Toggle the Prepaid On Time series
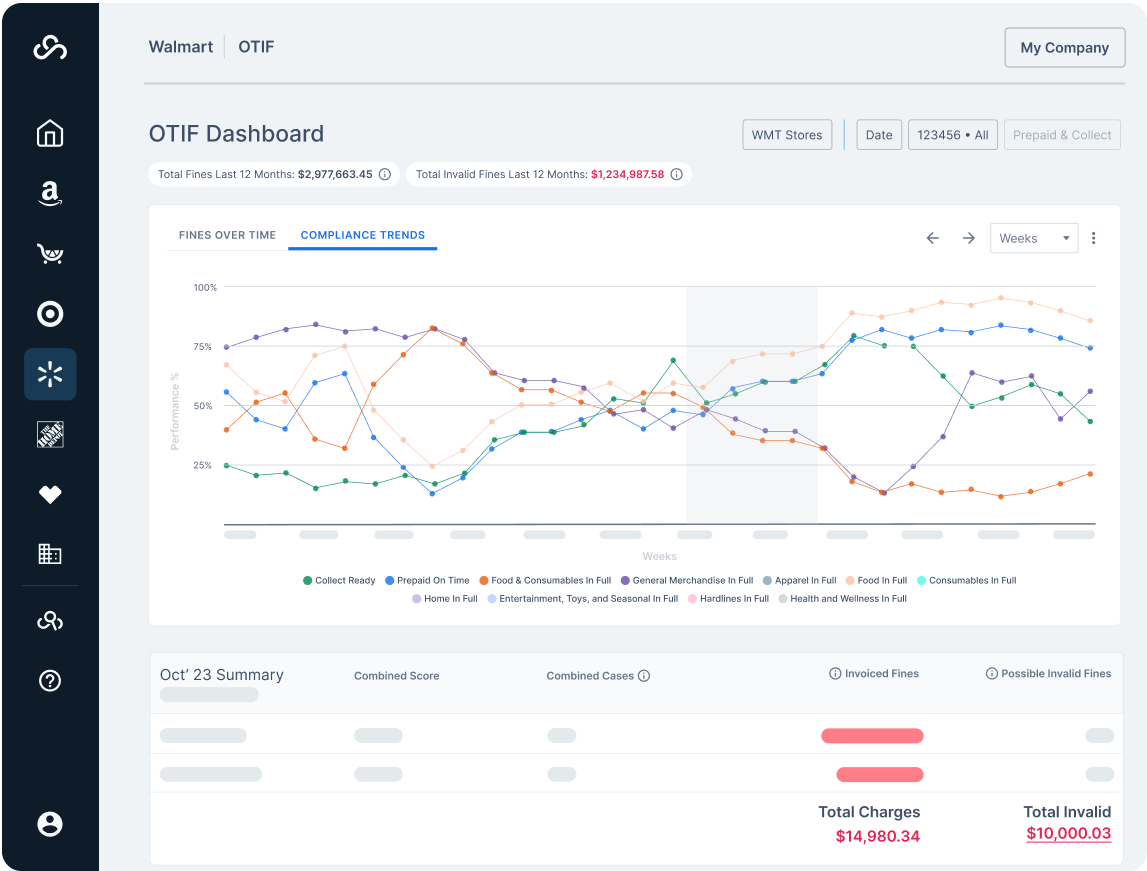The image size is (1147, 871). 425,580
